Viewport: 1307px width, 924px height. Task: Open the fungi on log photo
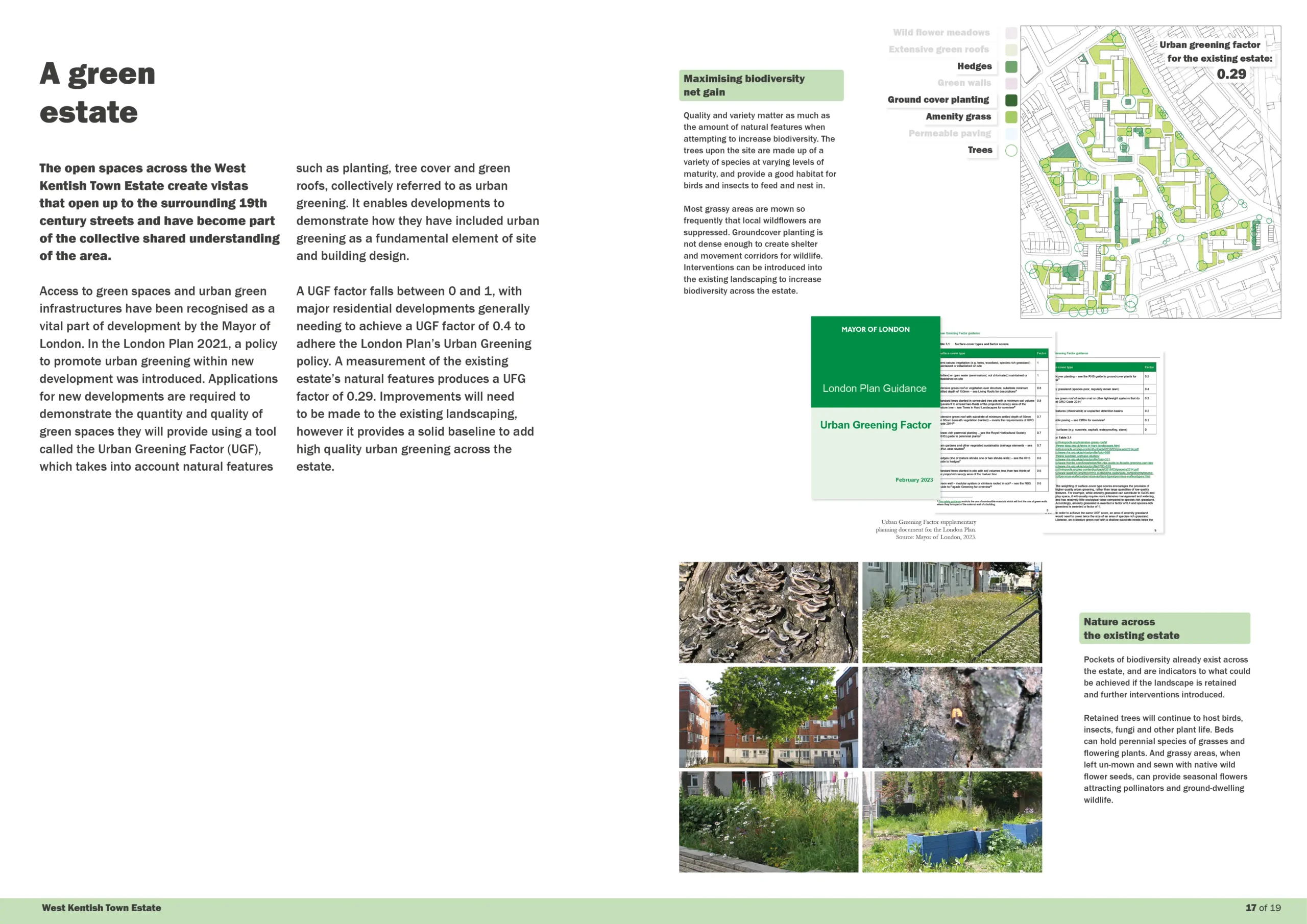click(x=768, y=612)
